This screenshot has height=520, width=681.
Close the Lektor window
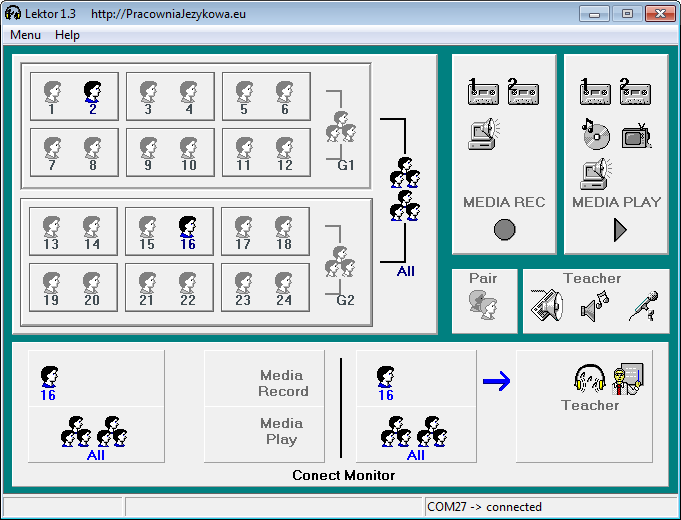pos(660,13)
